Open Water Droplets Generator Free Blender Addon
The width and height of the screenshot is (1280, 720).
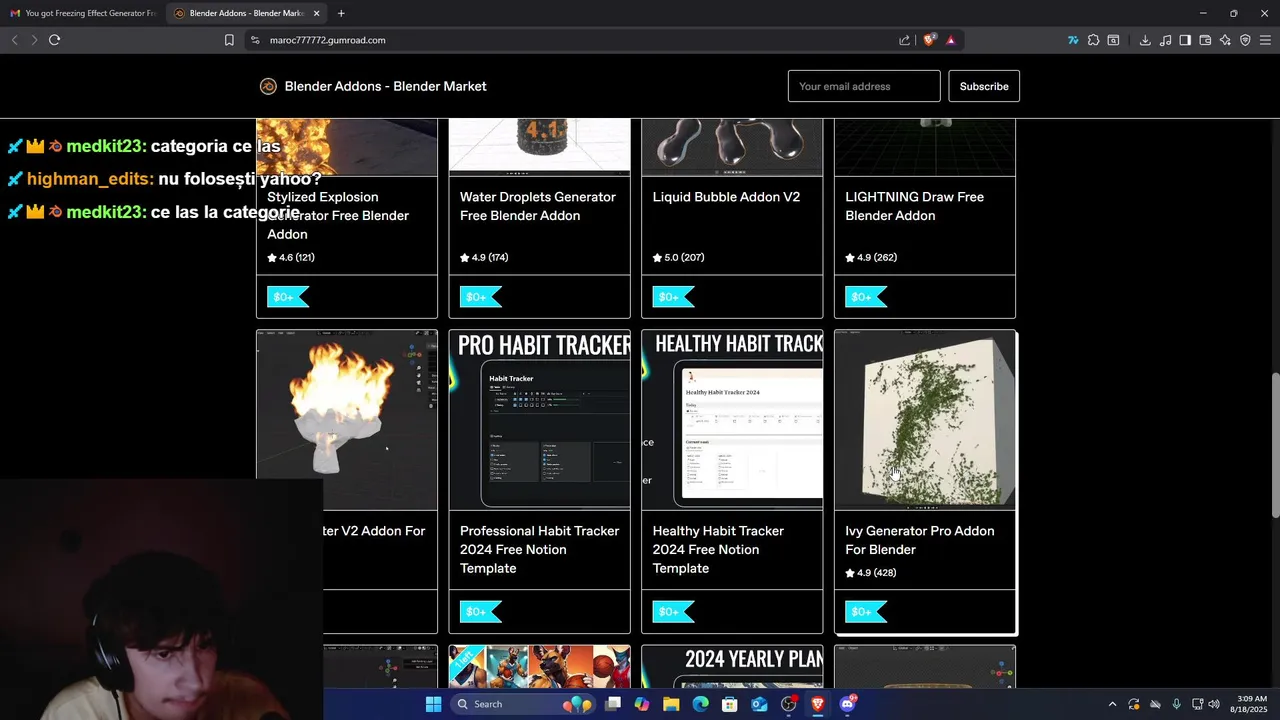537,206
